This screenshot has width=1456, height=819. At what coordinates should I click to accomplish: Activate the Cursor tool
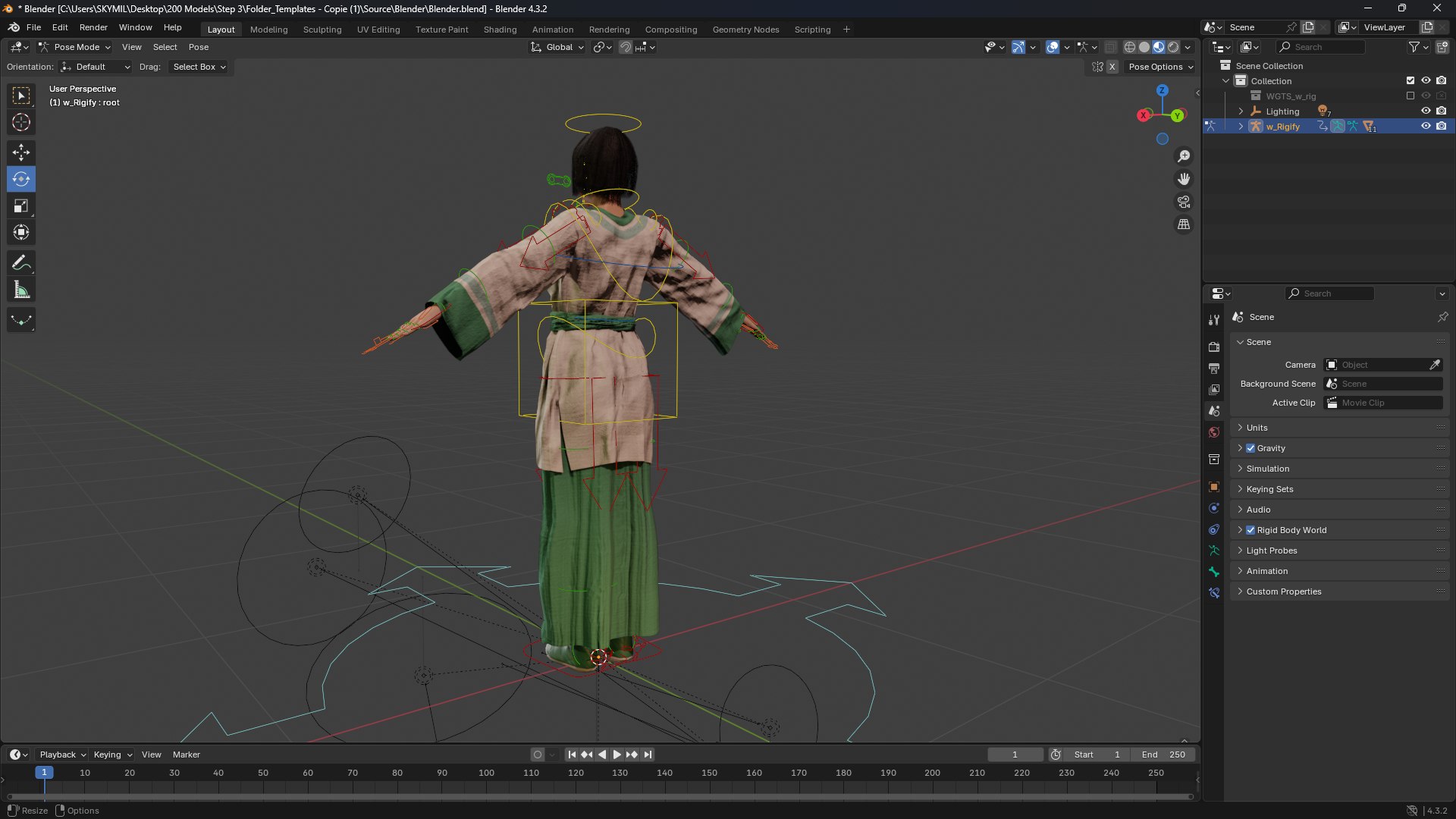(21, 122)
